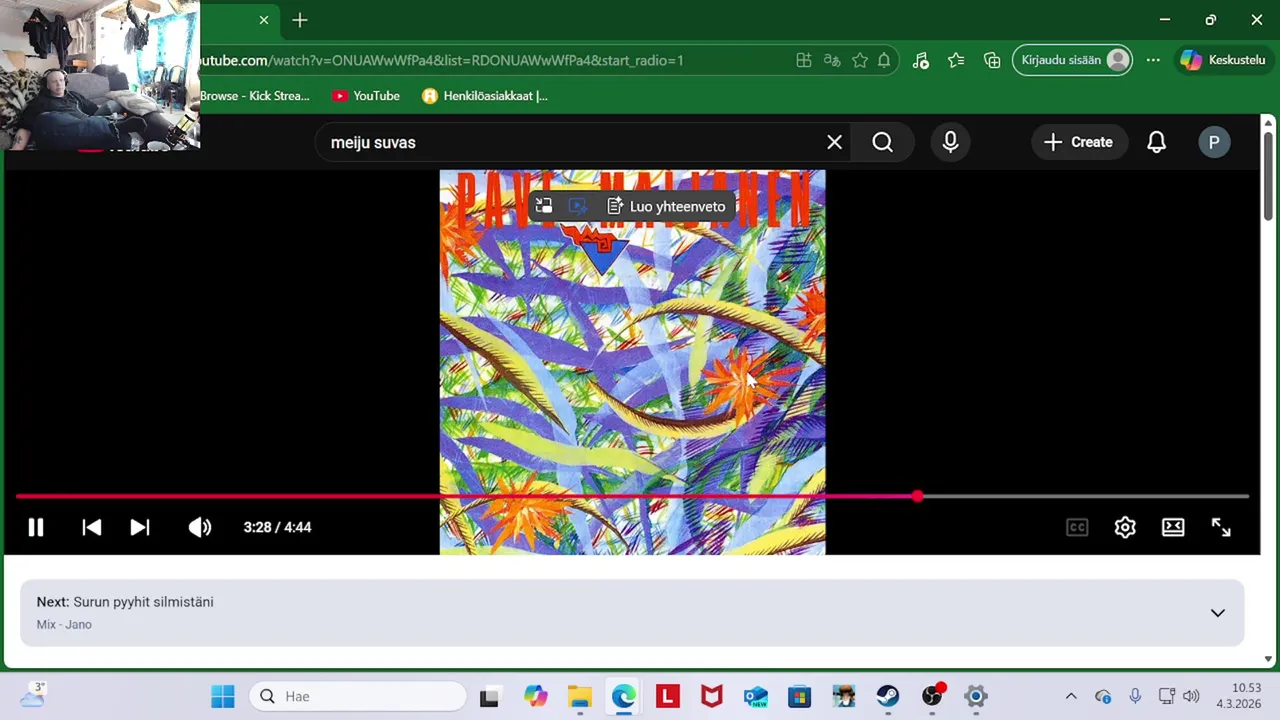Screen dimensions: 1280x720
Task: Click the album cover video frame
Action: [x=632, y=362]
